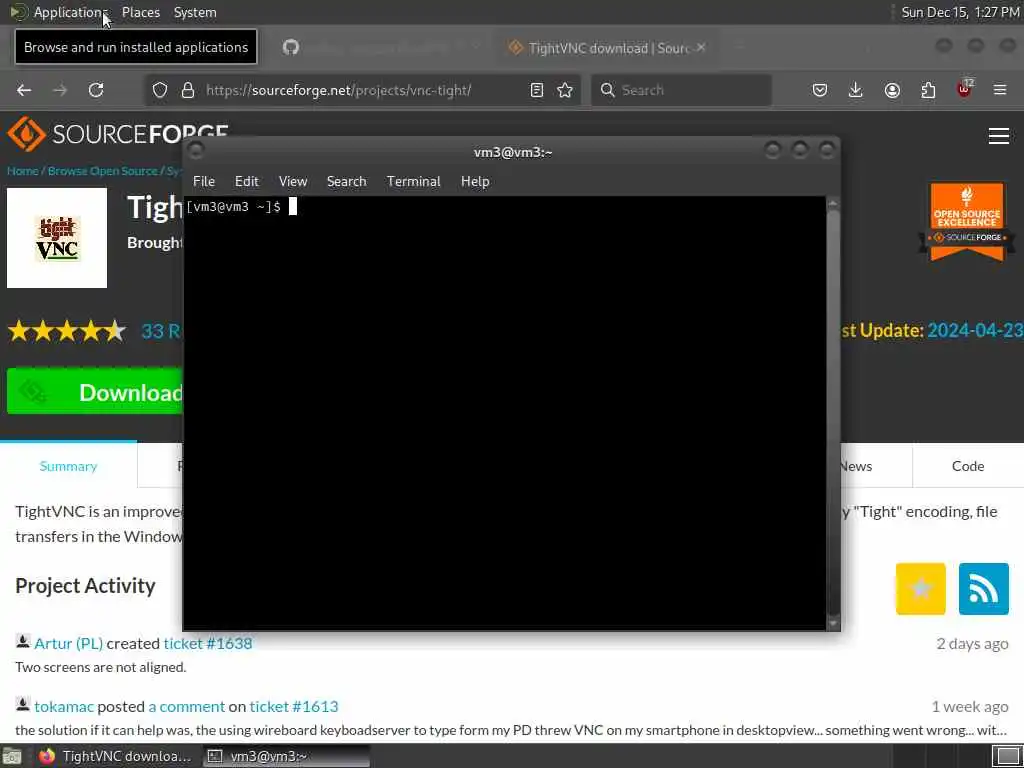The height and width of the screenshot is (768, 1024).
Task: Click Firefox TightVNC taskbar entry
Action: coord(114,756)
